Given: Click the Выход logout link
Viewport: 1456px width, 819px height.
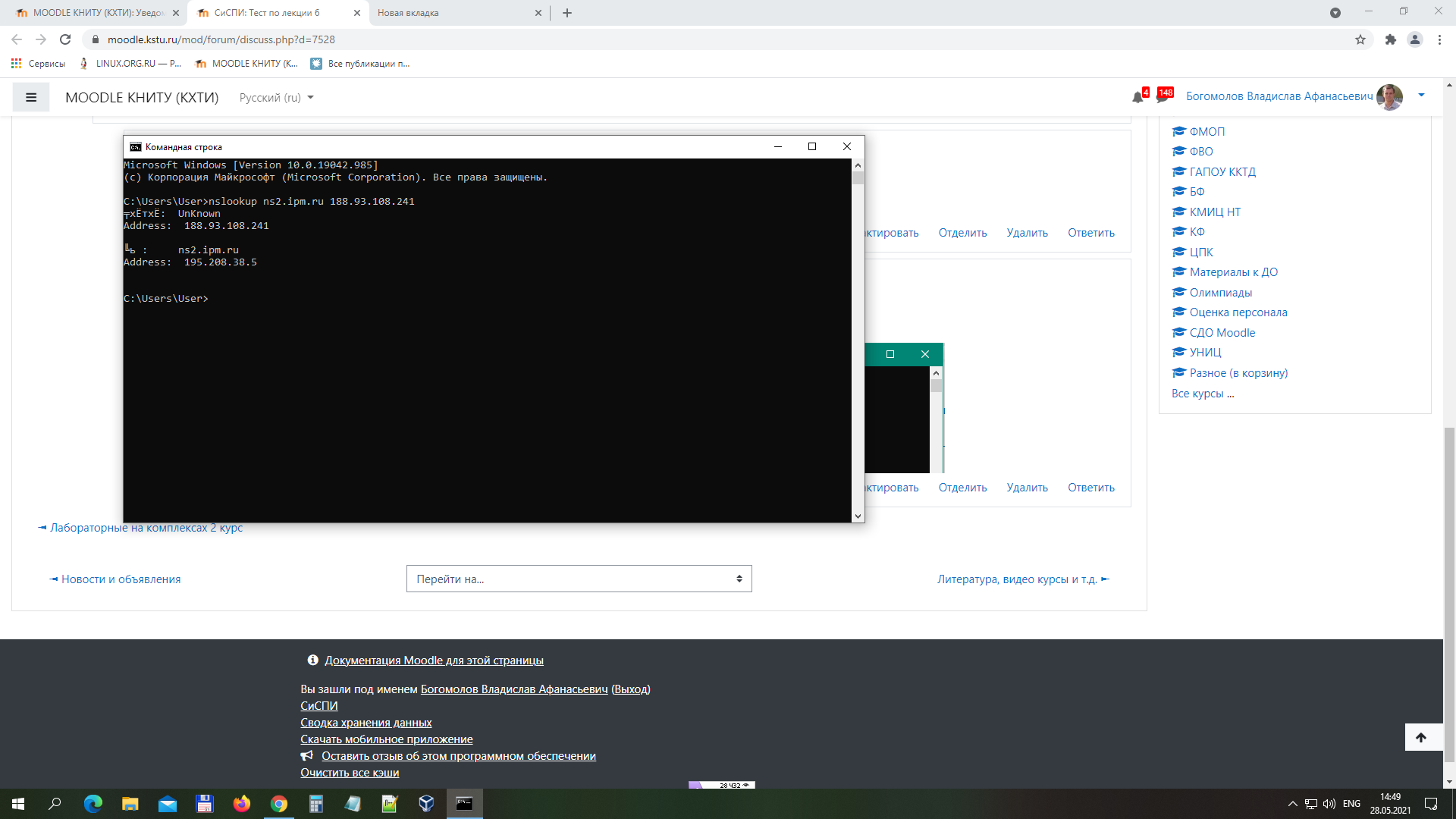Looking at the screenshot, I should click(x=631, y=689).
